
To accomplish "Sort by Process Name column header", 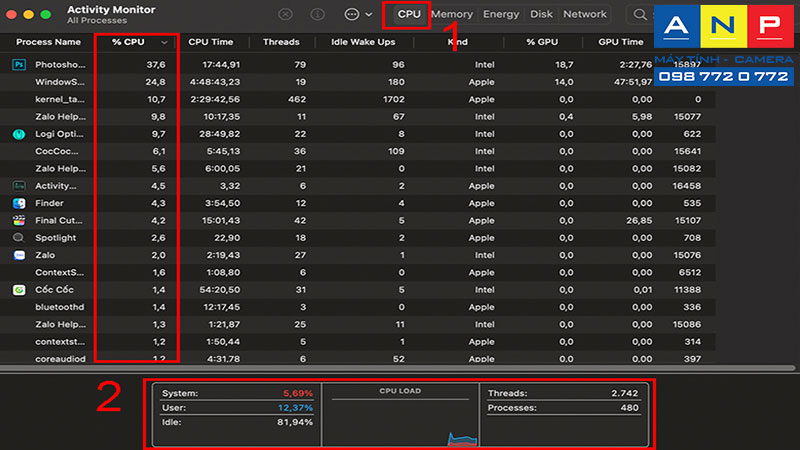I will coord(48,42).
